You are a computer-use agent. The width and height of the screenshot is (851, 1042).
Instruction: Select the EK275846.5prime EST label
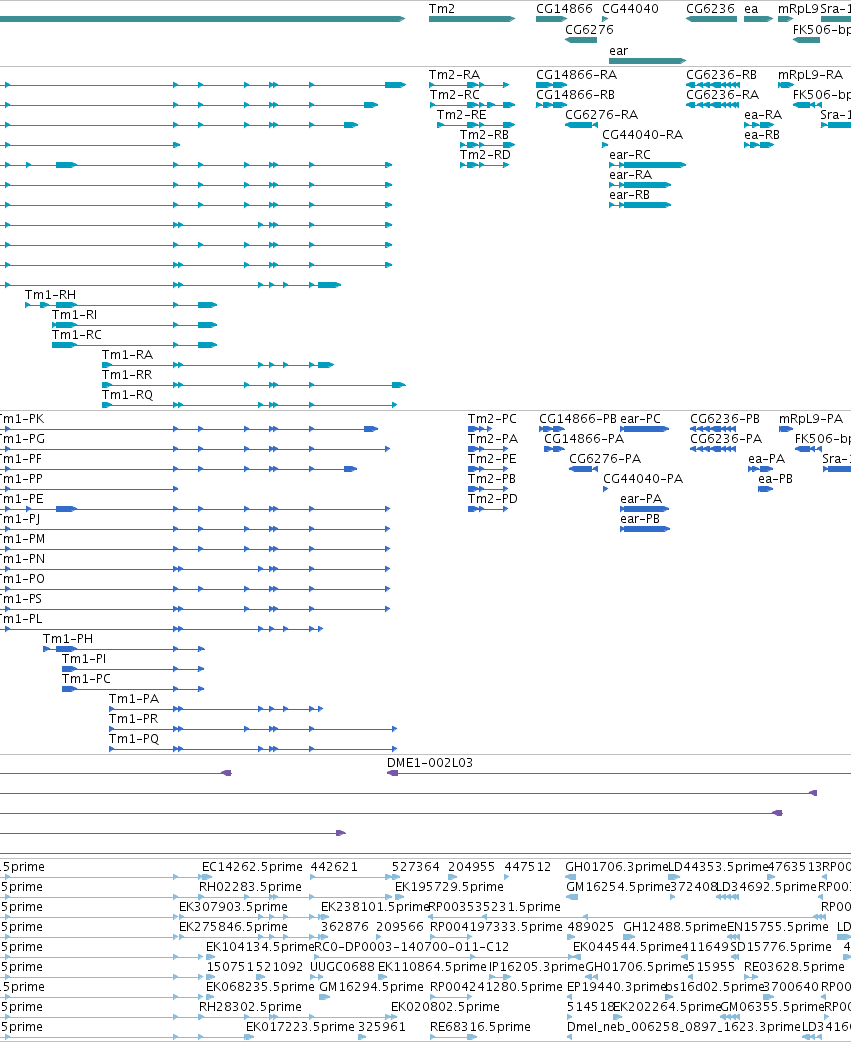[233, 926]
